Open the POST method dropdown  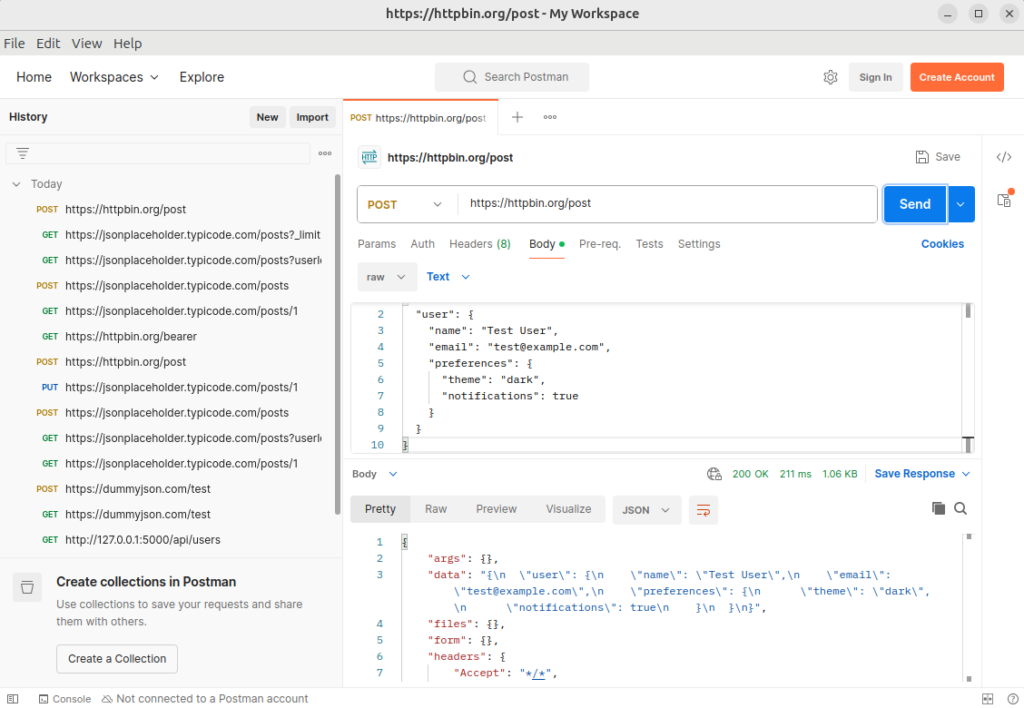pyautogui.click(x=405, y=204)
